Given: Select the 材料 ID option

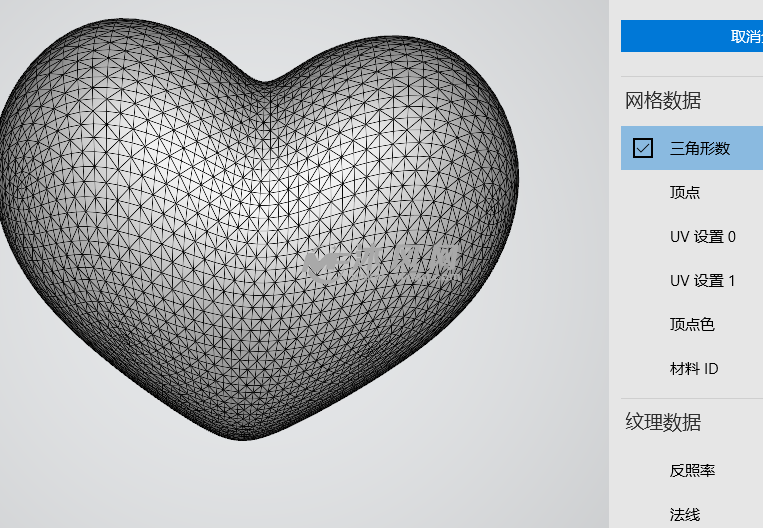Looking at the screenshot, I should tap(694, 368).
